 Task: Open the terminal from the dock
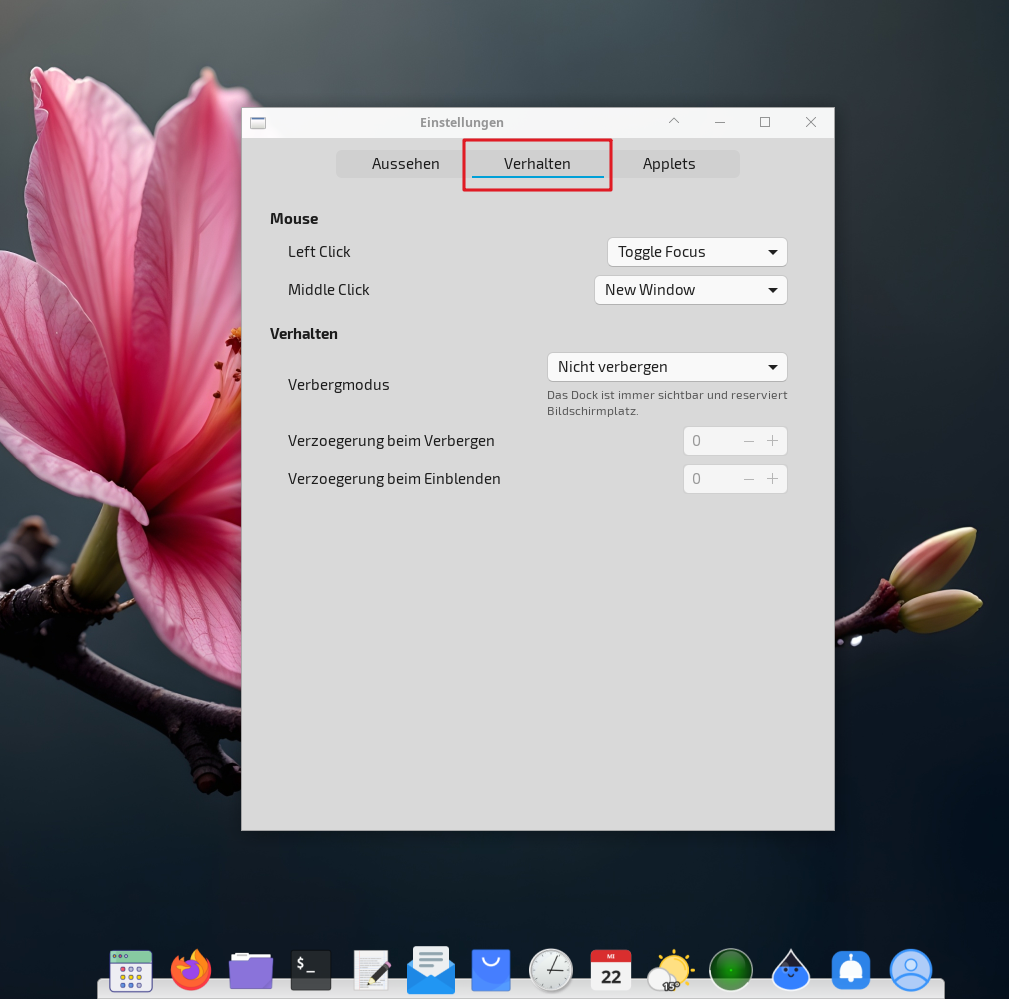tap(311, 970)
